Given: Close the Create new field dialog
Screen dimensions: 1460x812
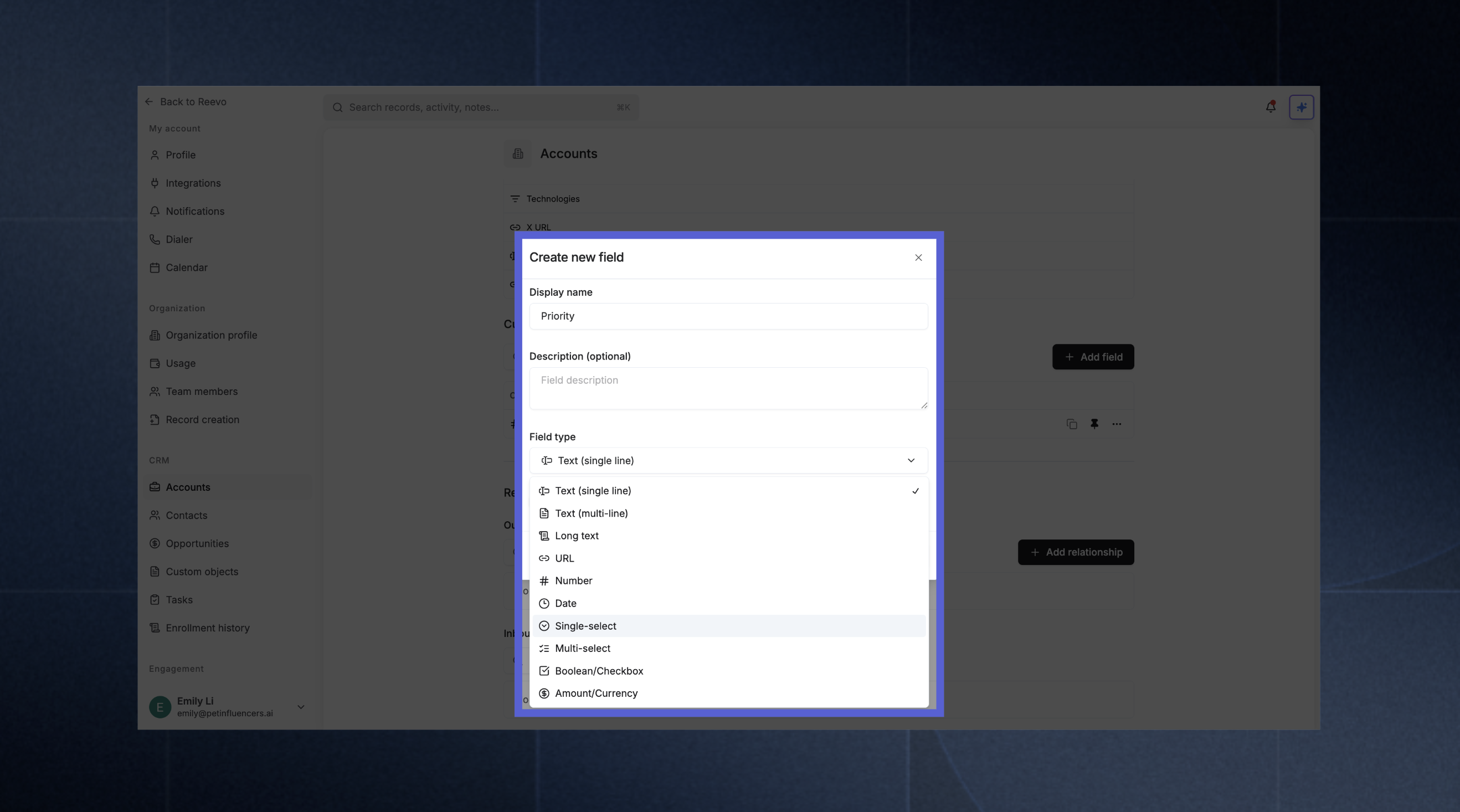Looking at the screenshot, I should point(918,257).
